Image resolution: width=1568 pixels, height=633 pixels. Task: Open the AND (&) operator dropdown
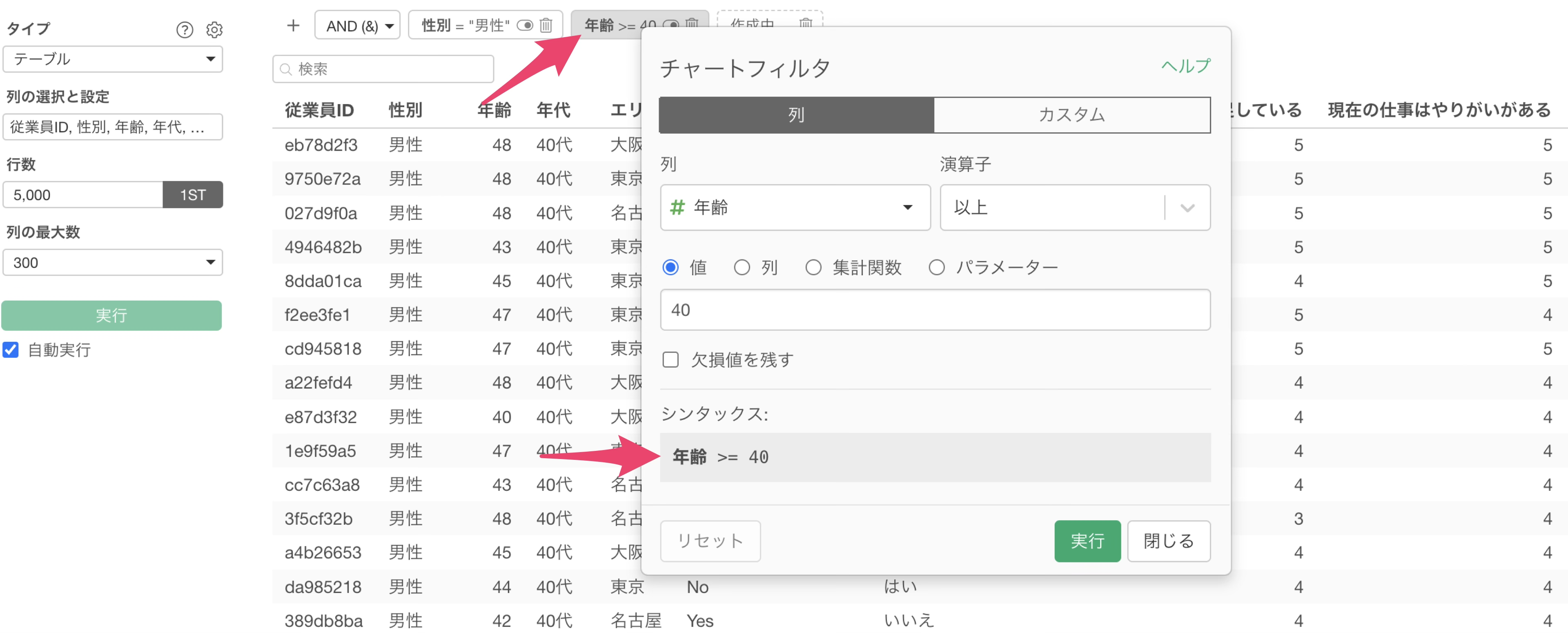358,26
